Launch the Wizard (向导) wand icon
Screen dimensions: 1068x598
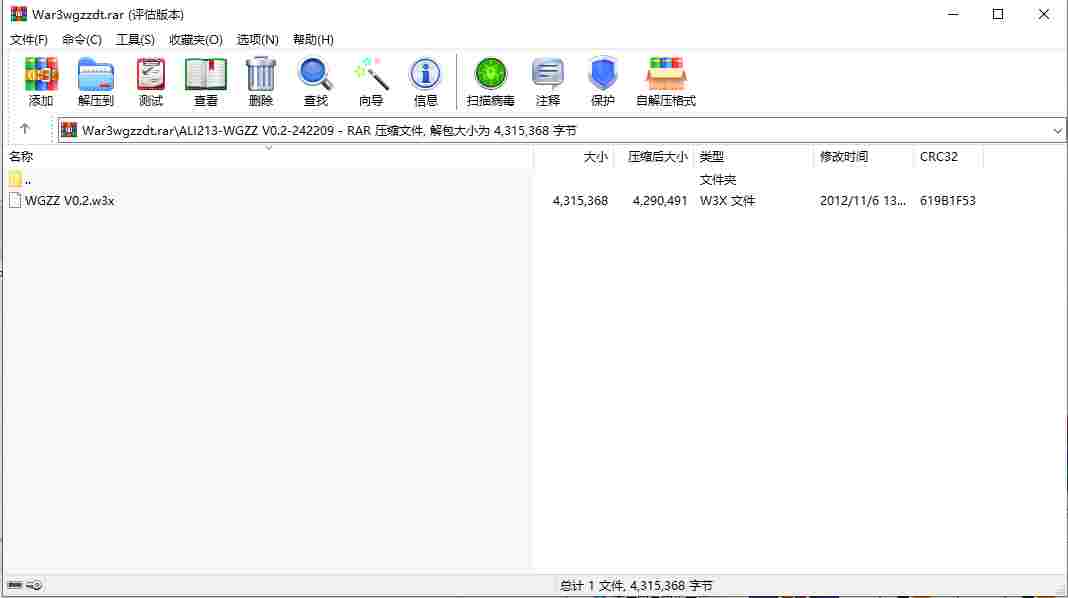pyautogui.click(x=371, y=82)
